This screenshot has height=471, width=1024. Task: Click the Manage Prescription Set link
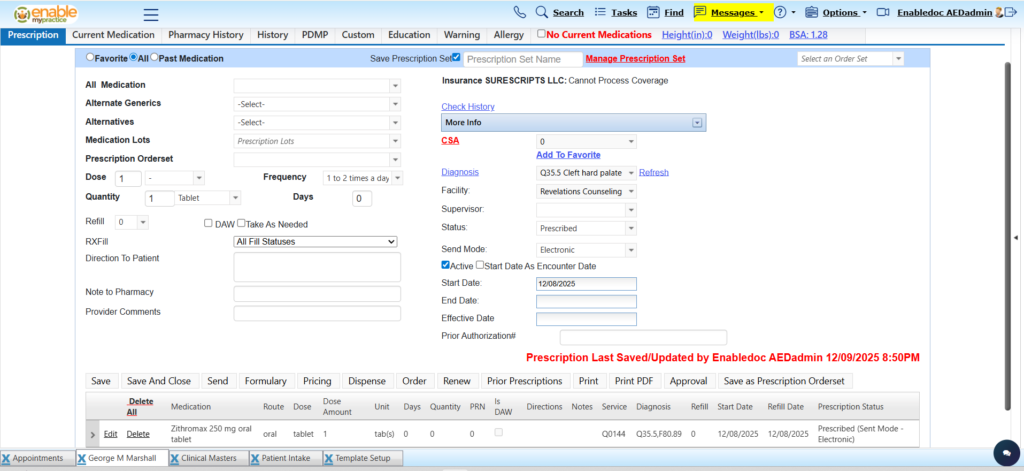click(635, 59)
